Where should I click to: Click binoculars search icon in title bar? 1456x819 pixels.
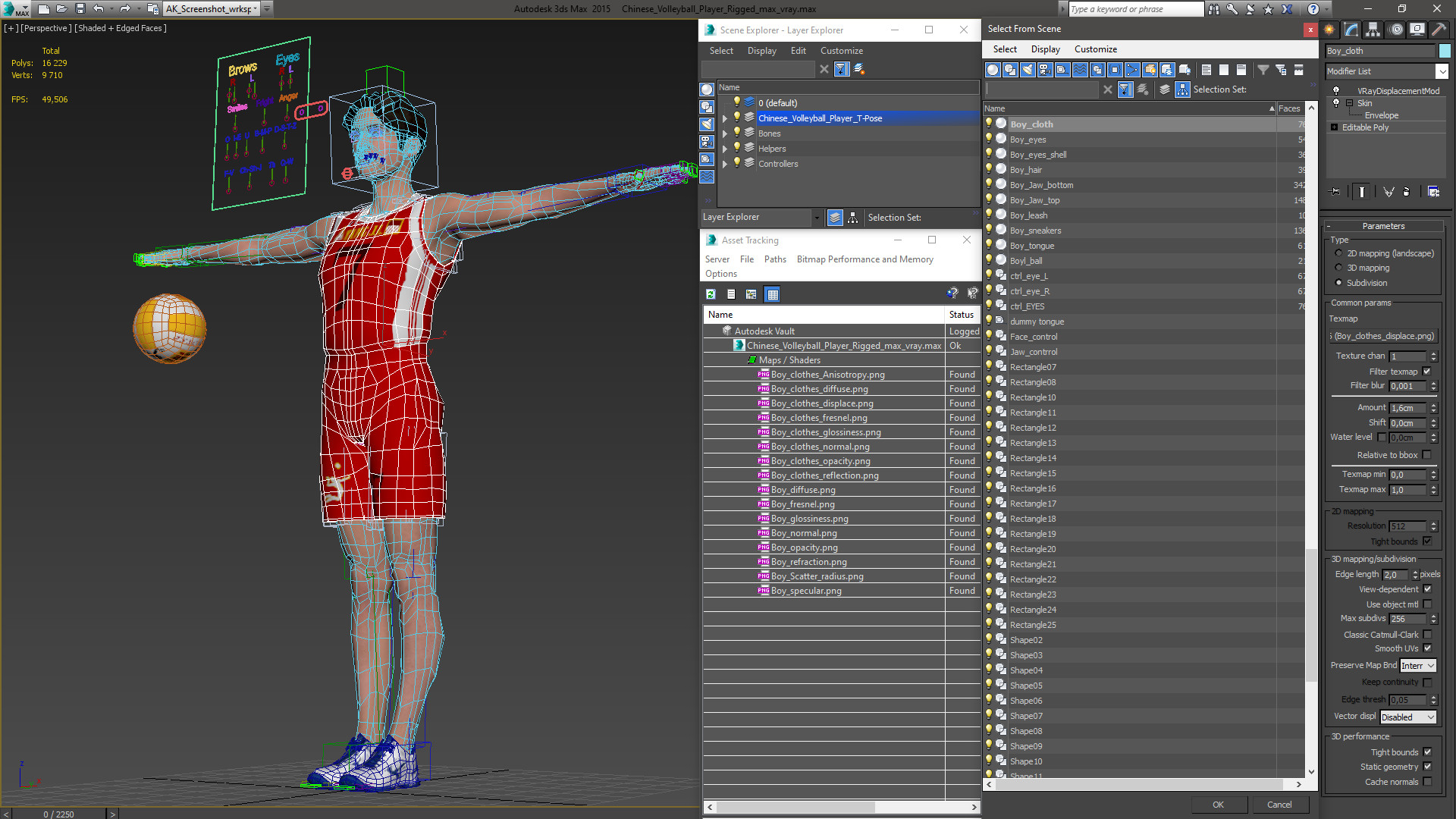(x=1214, y=9)
